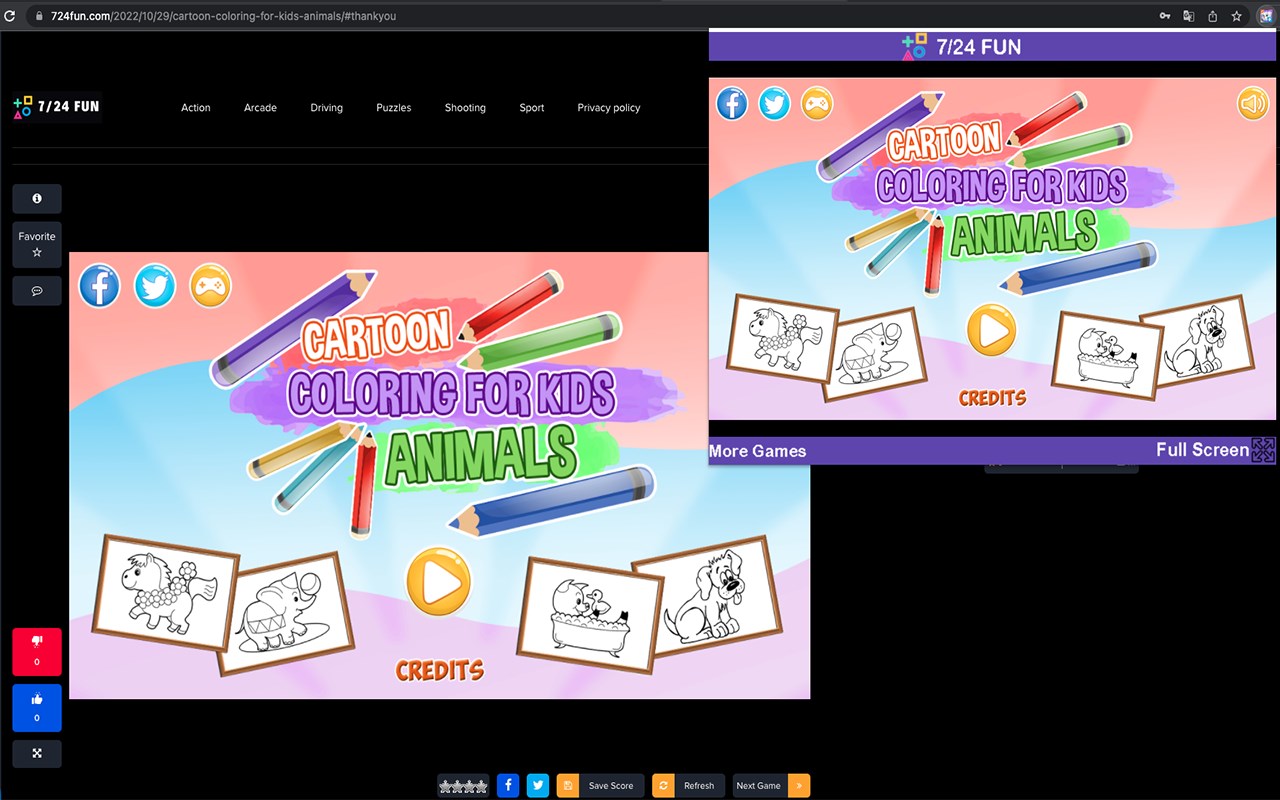The height and width of the screenshot is (800, 1280).
Task: Open the colorful browser extension icon
Action: click(x=1264, y=16)
